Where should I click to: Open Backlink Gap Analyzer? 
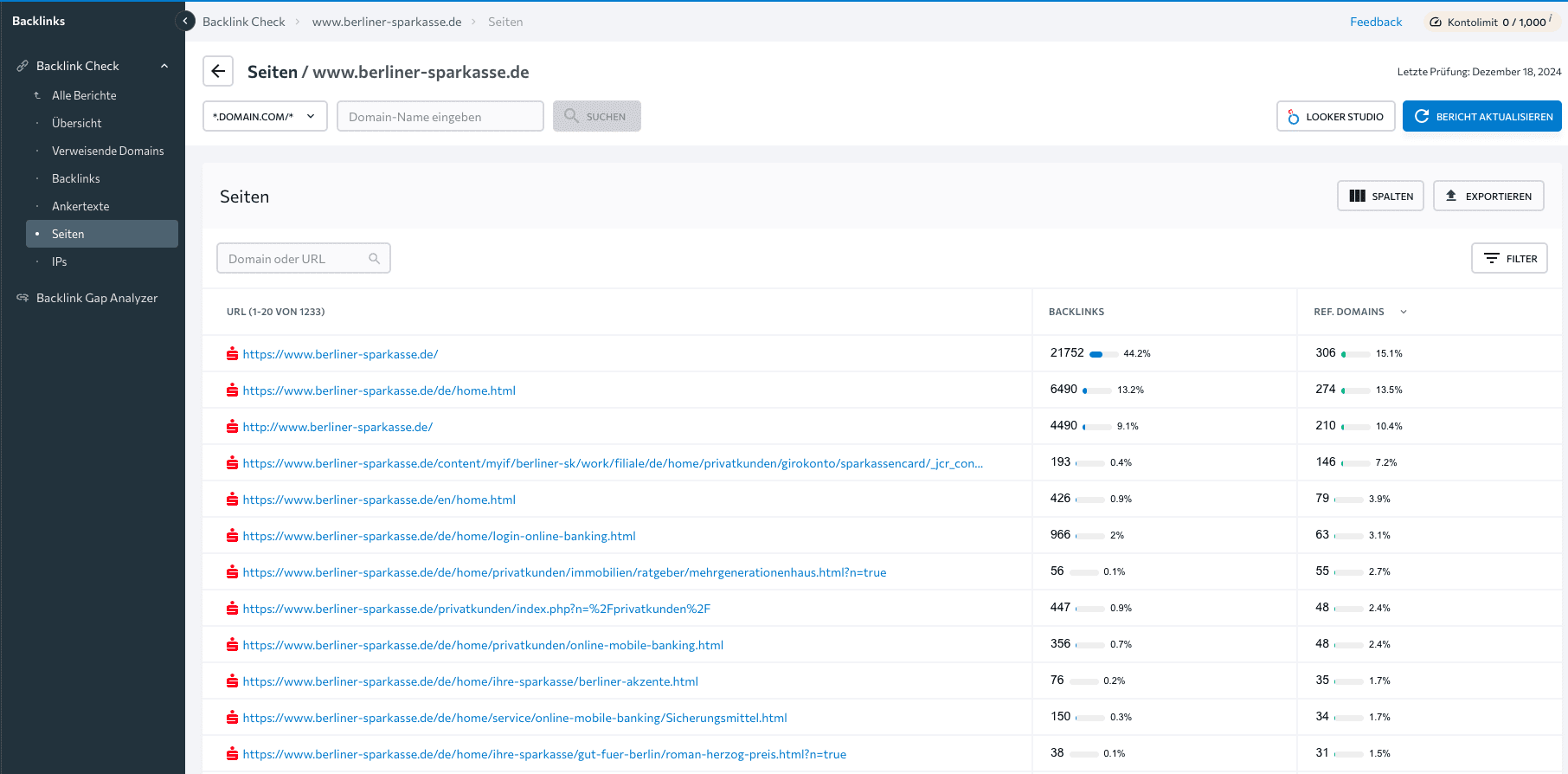tap(97, 298)
